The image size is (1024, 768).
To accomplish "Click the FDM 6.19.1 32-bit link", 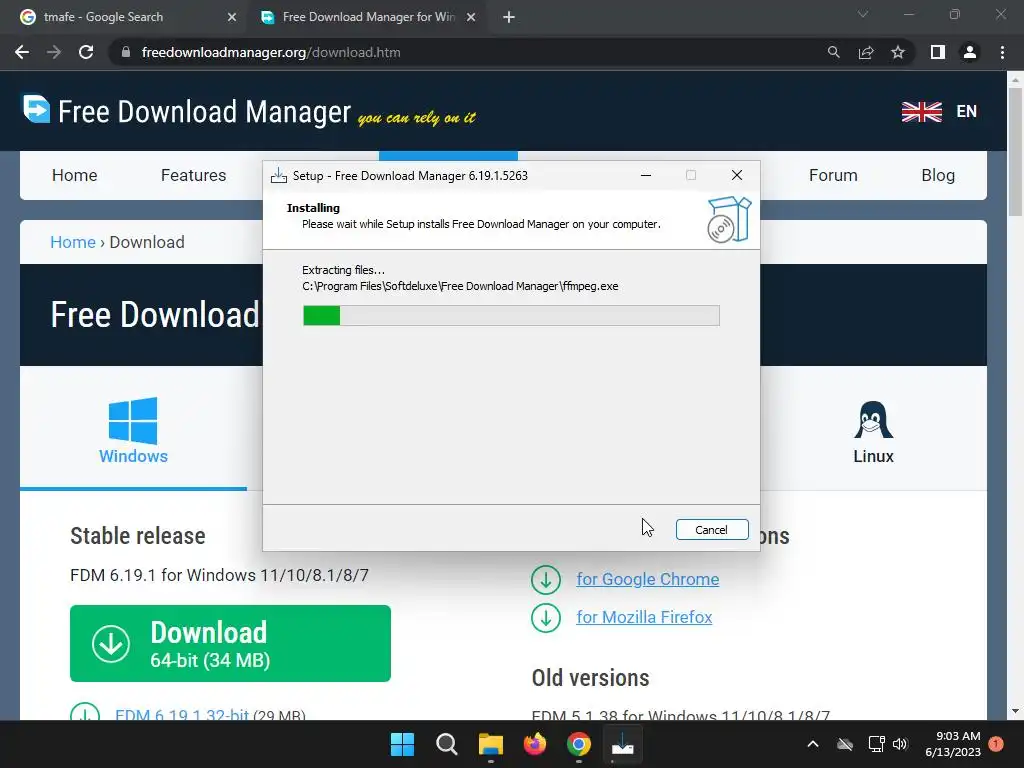I will coord(182,714).
